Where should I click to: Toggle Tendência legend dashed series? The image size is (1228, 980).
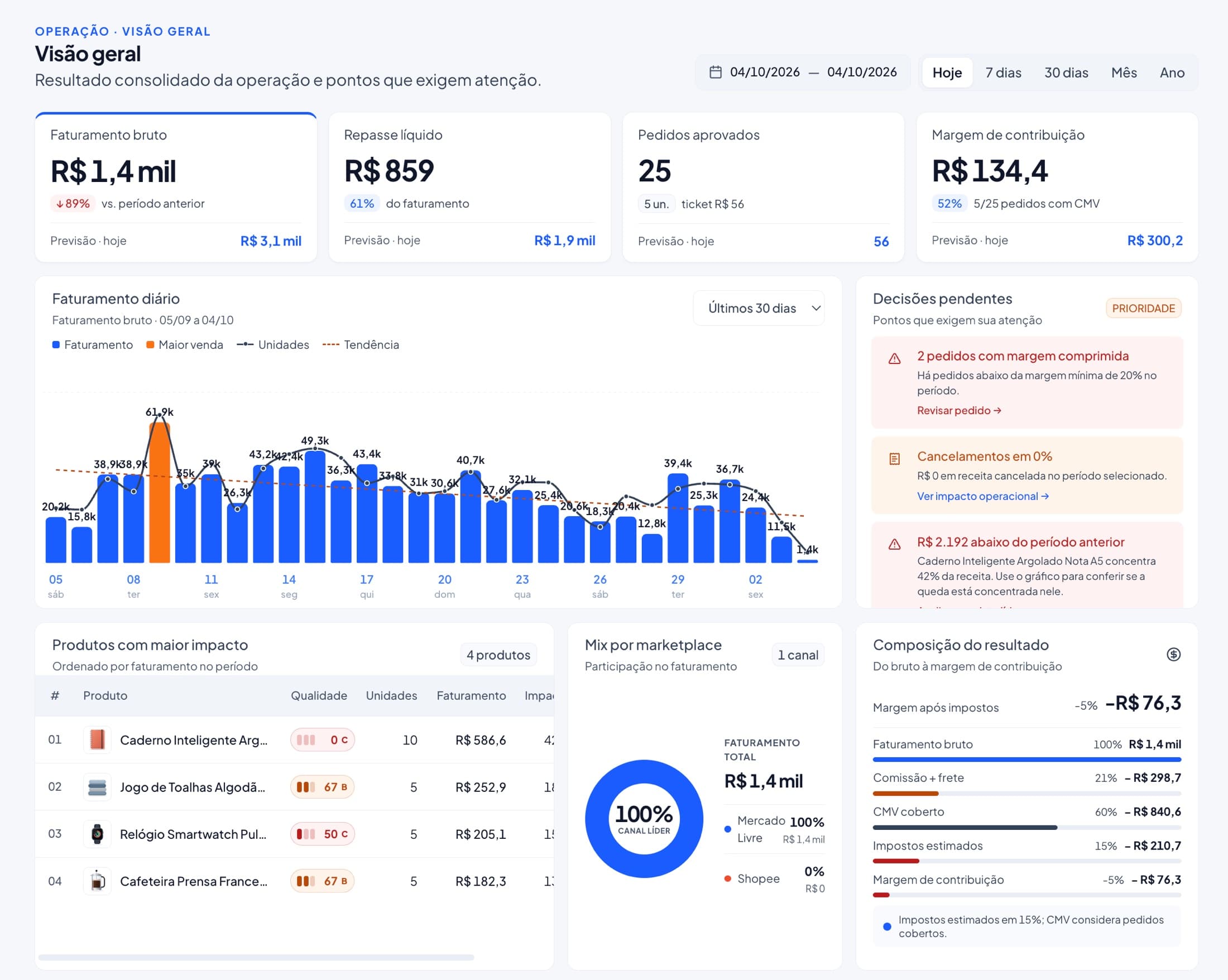coord(361,344)
